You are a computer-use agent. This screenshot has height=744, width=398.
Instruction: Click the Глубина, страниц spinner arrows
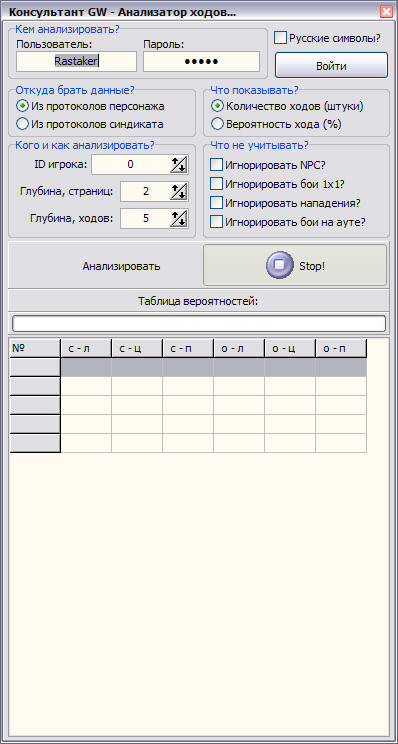click(x=179, y=192)
